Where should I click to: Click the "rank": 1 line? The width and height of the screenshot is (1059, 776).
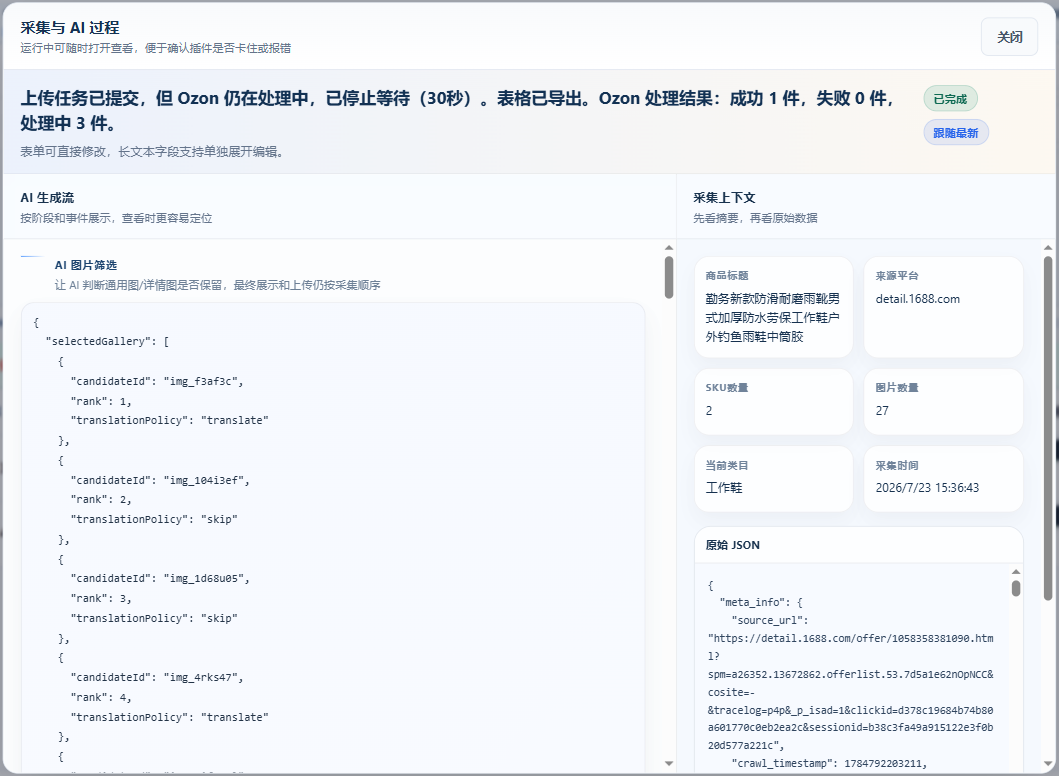coord(101,401)
